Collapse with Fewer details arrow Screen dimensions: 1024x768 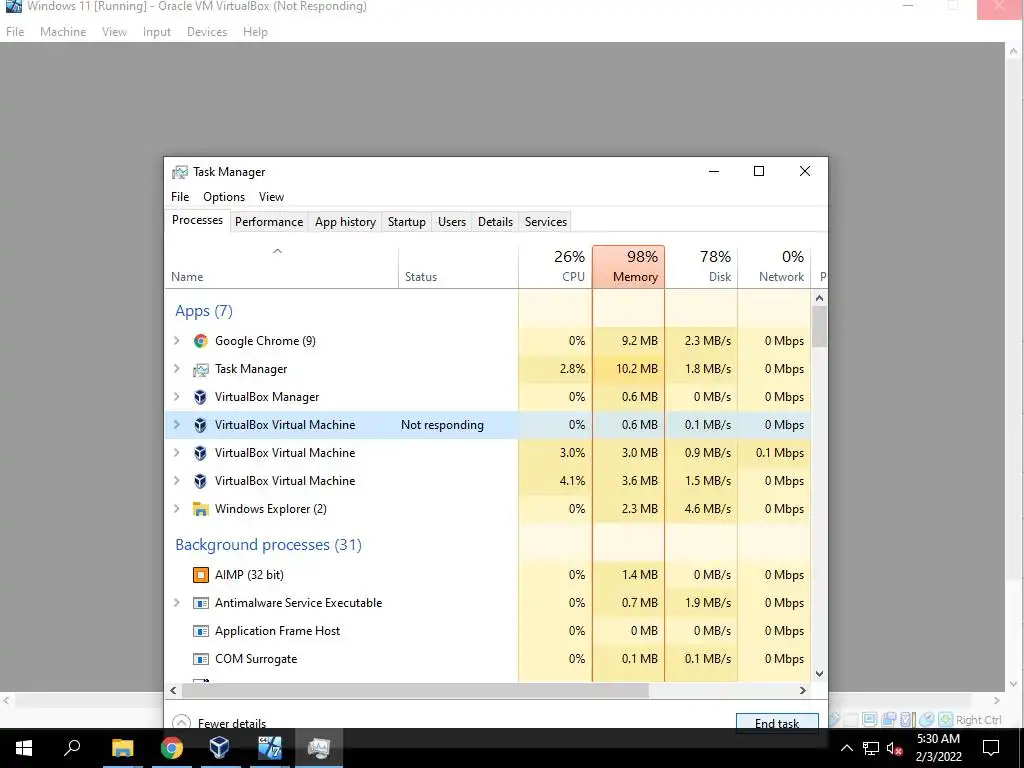182,722
